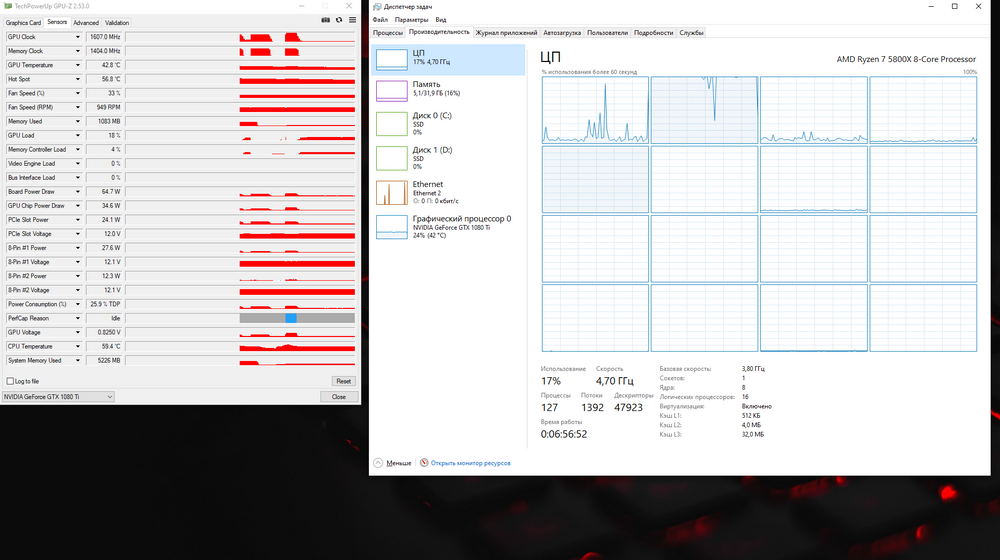
Task: Open the resource monitor link
Action: [470, 463]
